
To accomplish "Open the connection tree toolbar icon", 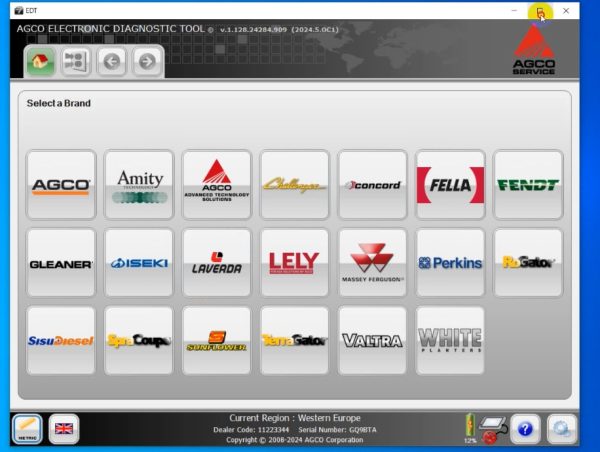I will pyautogui.click(x=76, y=61).
